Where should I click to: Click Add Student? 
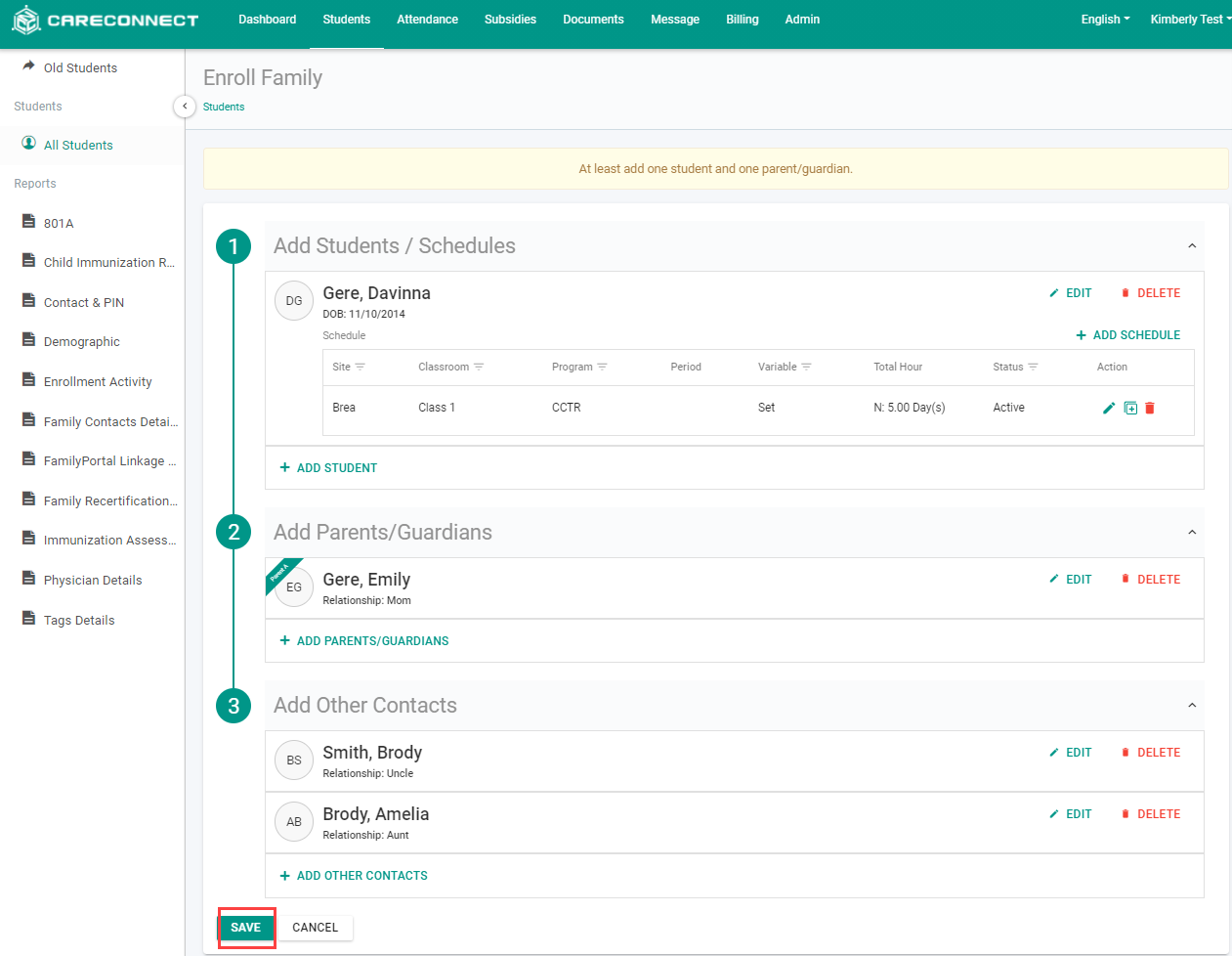(328, 468)
